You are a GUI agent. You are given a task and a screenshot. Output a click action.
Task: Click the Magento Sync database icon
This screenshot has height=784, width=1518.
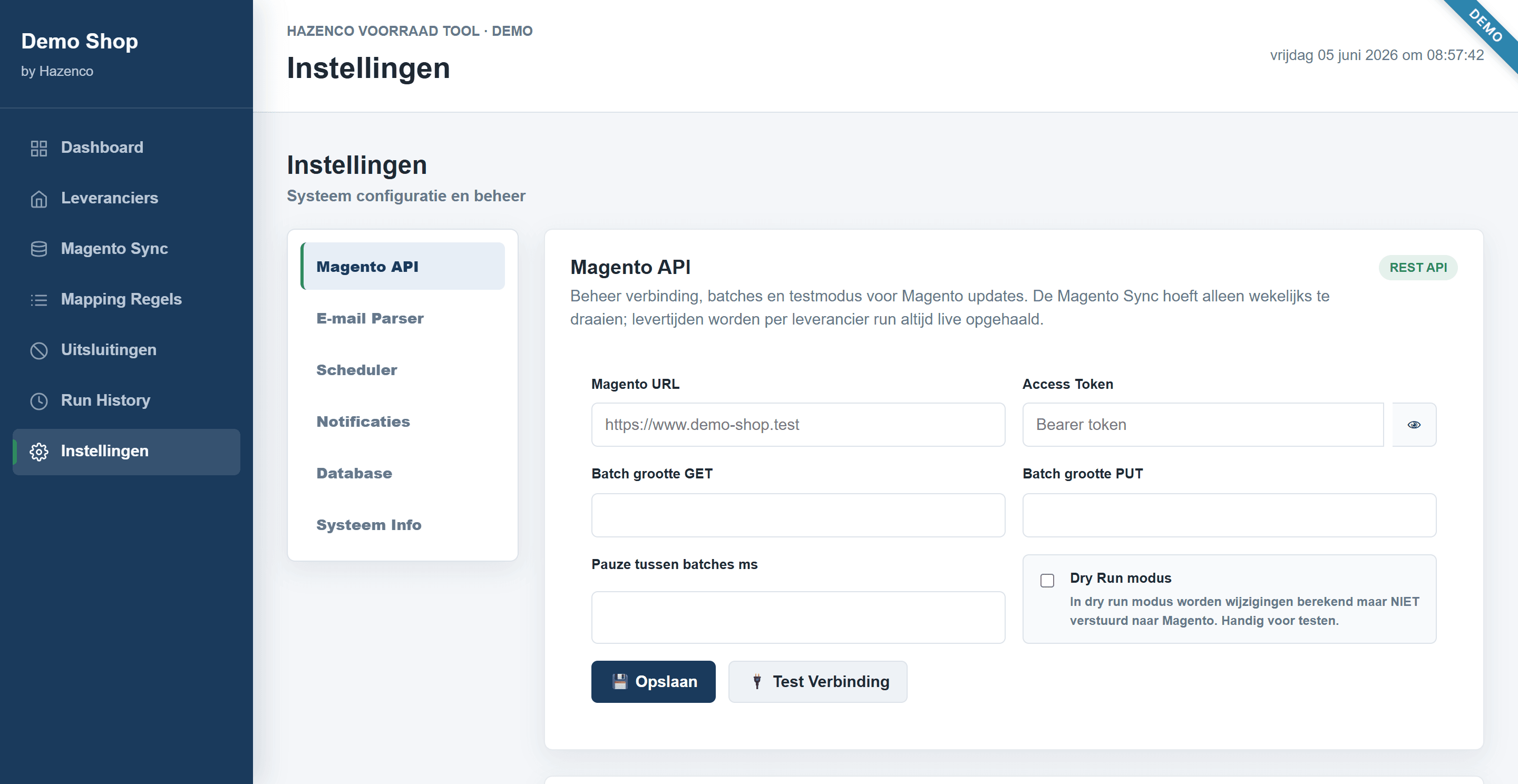coord(39,249)
